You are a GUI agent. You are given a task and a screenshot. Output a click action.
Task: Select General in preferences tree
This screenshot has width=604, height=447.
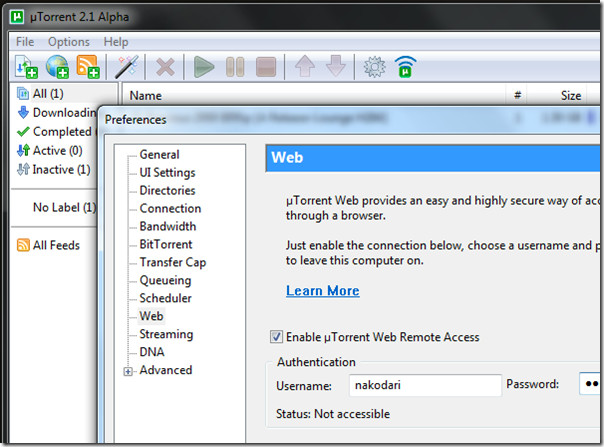[x=159, y=155]
